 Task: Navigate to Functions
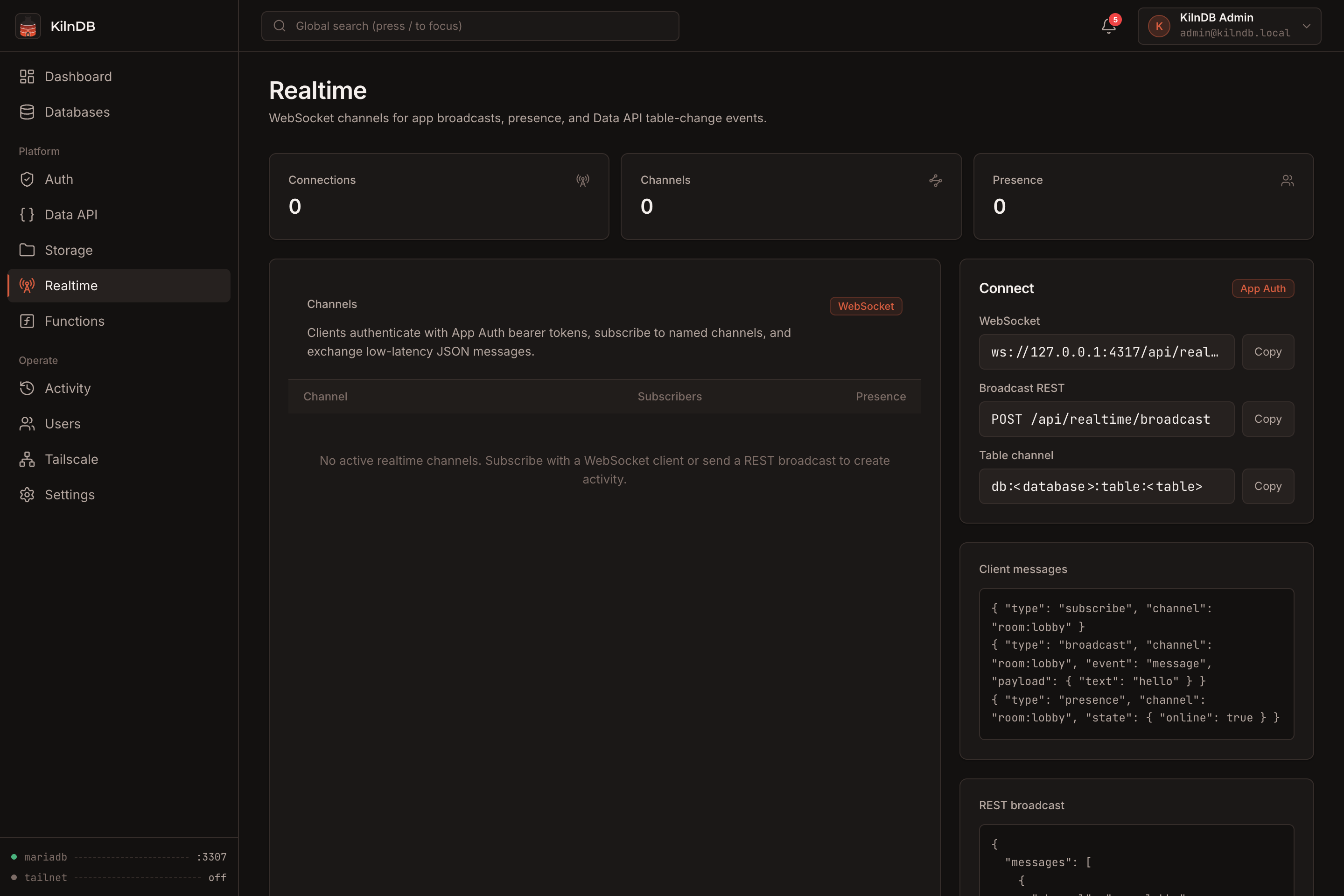click(119, 321)
